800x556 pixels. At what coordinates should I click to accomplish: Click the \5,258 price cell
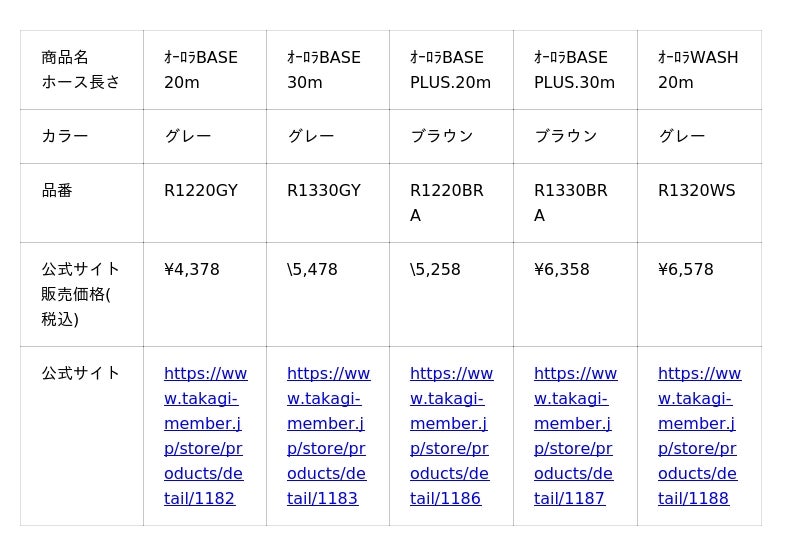coord(436,270)
